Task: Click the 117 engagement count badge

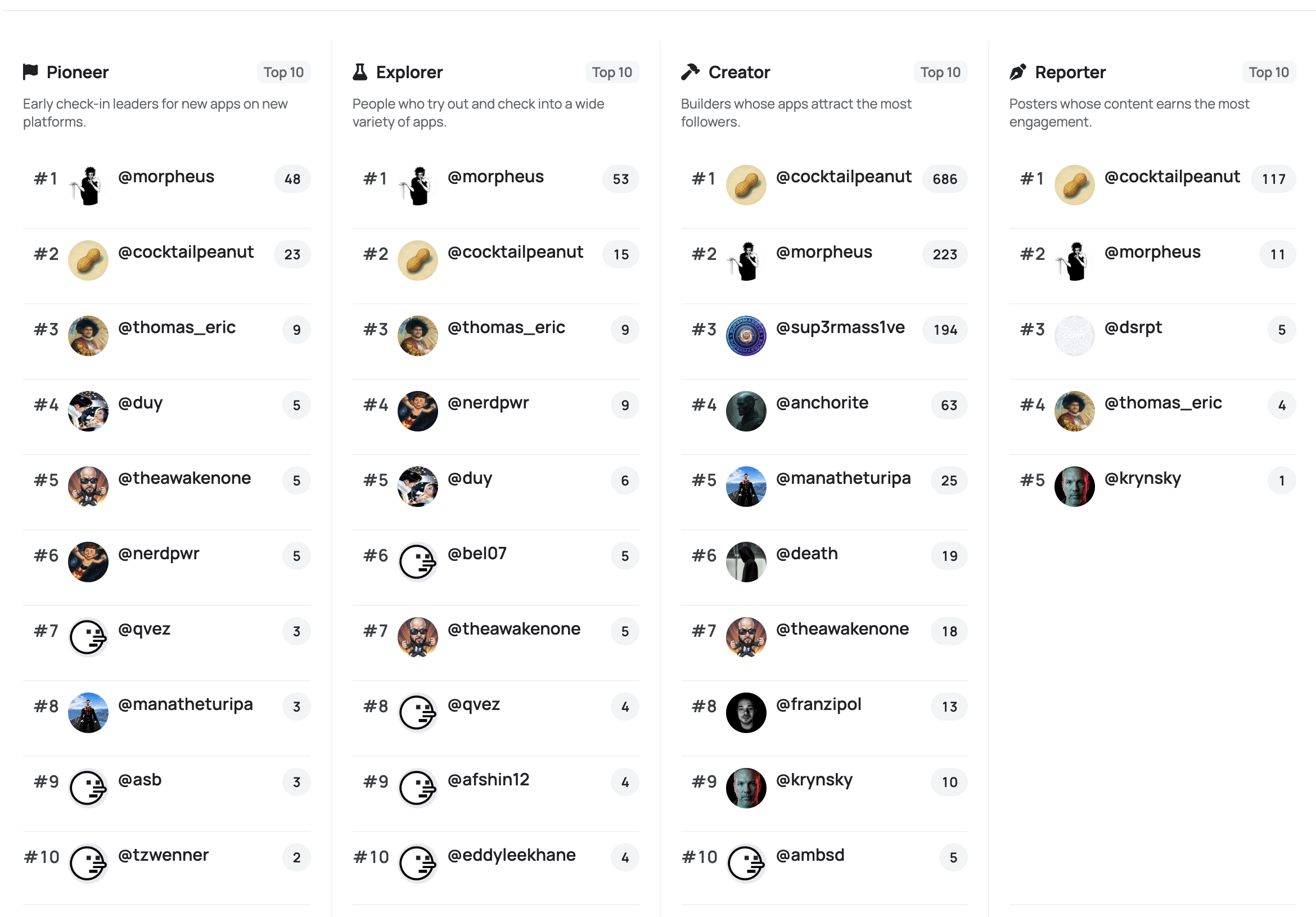Action: click(1273, 179)
